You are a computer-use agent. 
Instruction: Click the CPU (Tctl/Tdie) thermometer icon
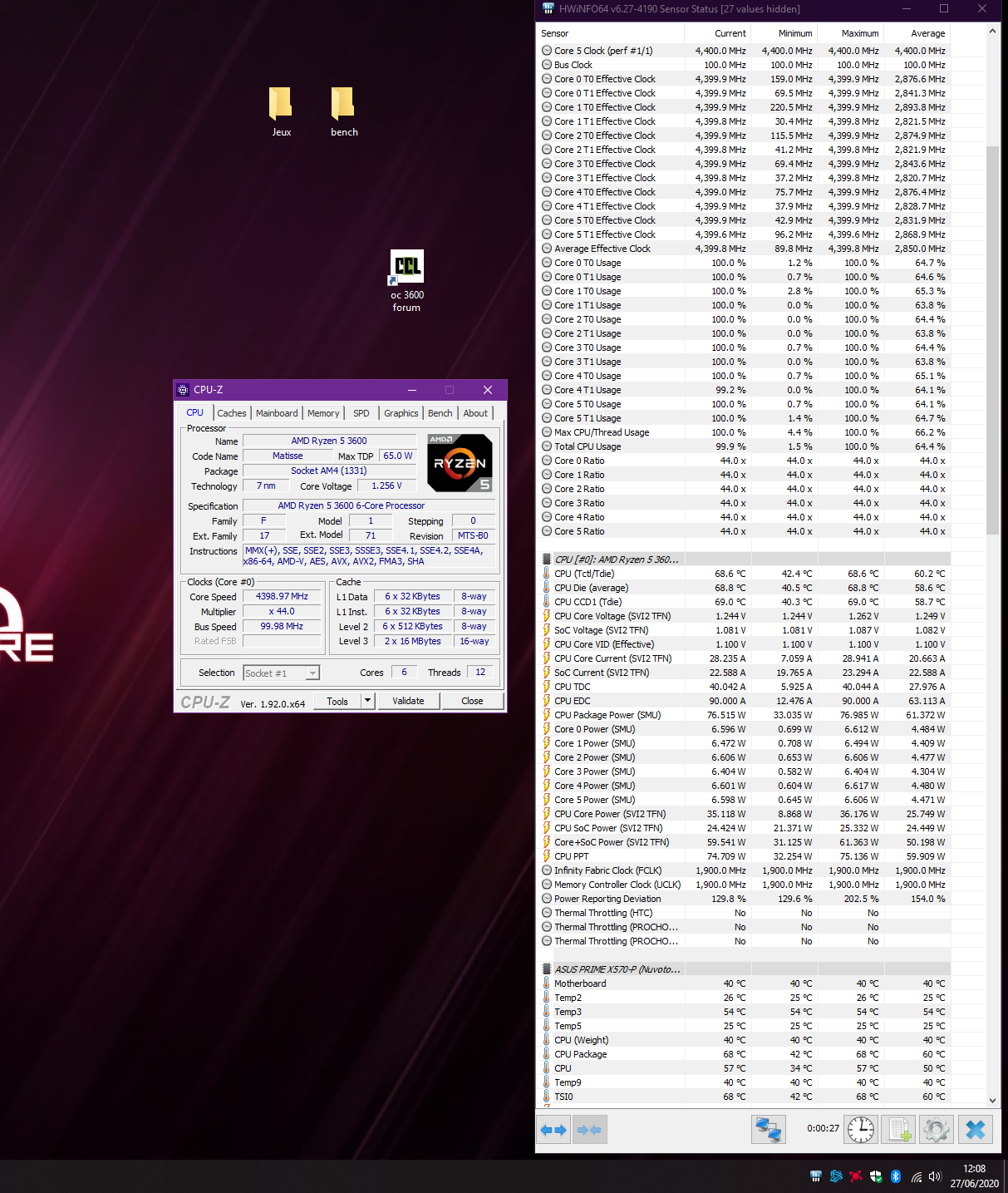[546, 574]
